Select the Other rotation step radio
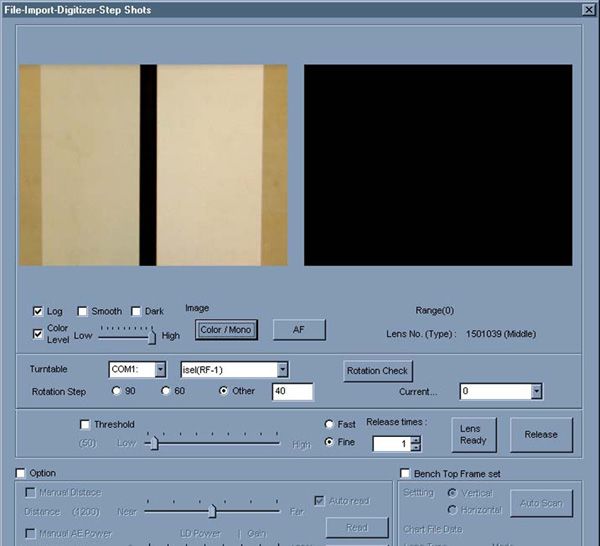The height and width of the screenshot is (546, 600). [223, 391]
